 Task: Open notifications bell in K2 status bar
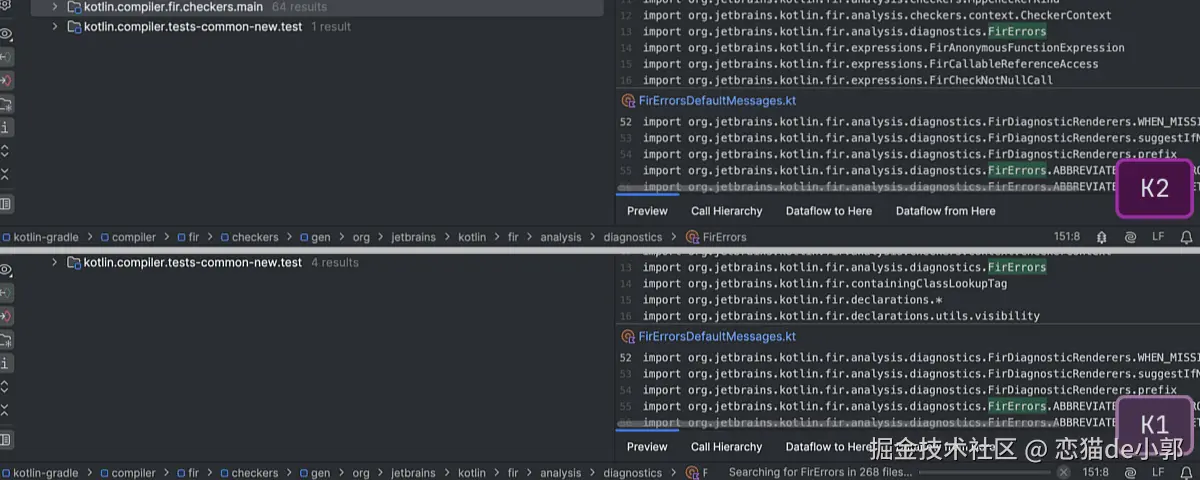pyautogui.click(x=1186, y=237)
